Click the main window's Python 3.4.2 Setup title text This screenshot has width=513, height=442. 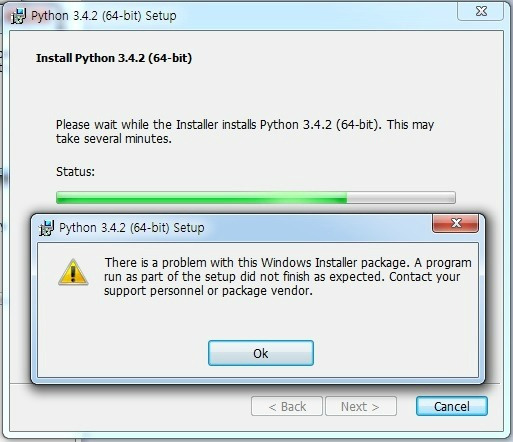click(104, 16)
